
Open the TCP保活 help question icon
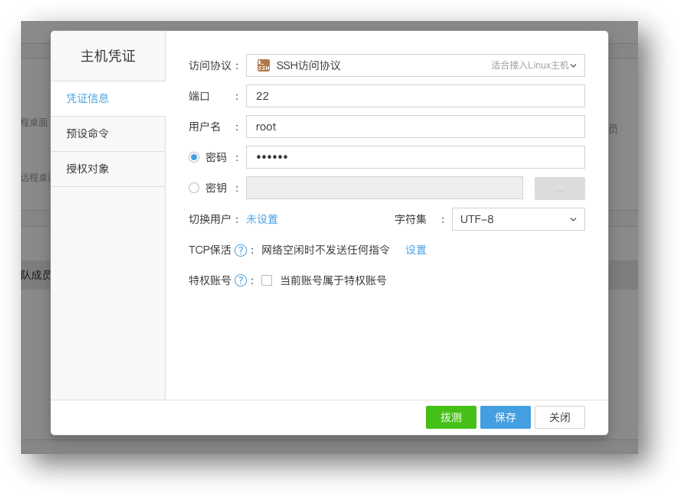240,250
